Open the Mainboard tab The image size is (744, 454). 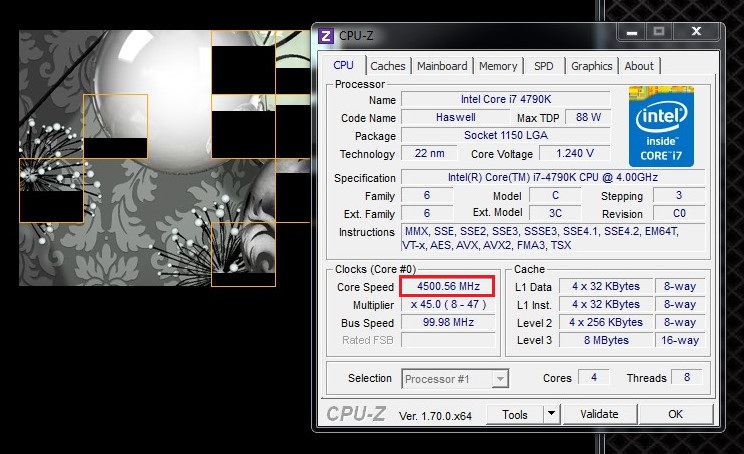[442, 66]
